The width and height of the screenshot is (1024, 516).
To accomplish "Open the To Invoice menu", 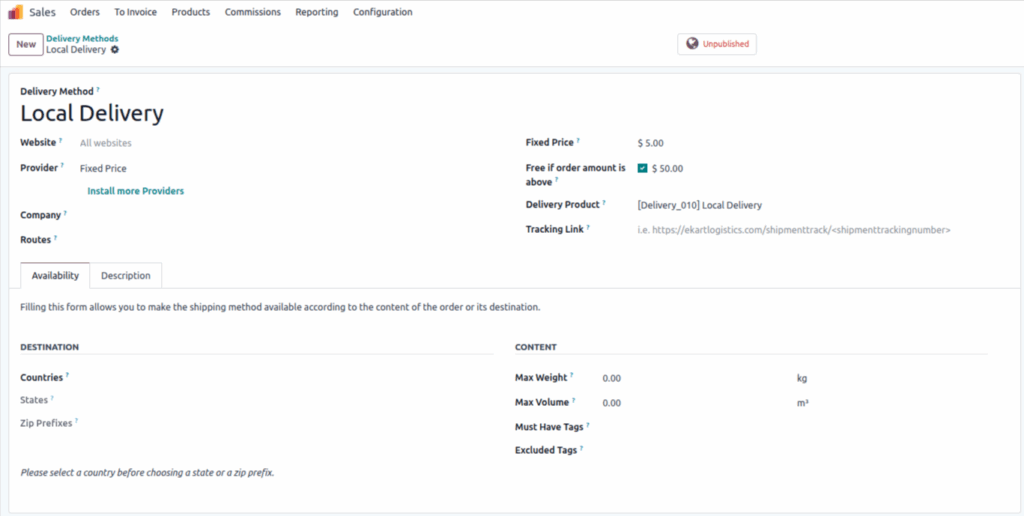I will [x=136, y=12].
